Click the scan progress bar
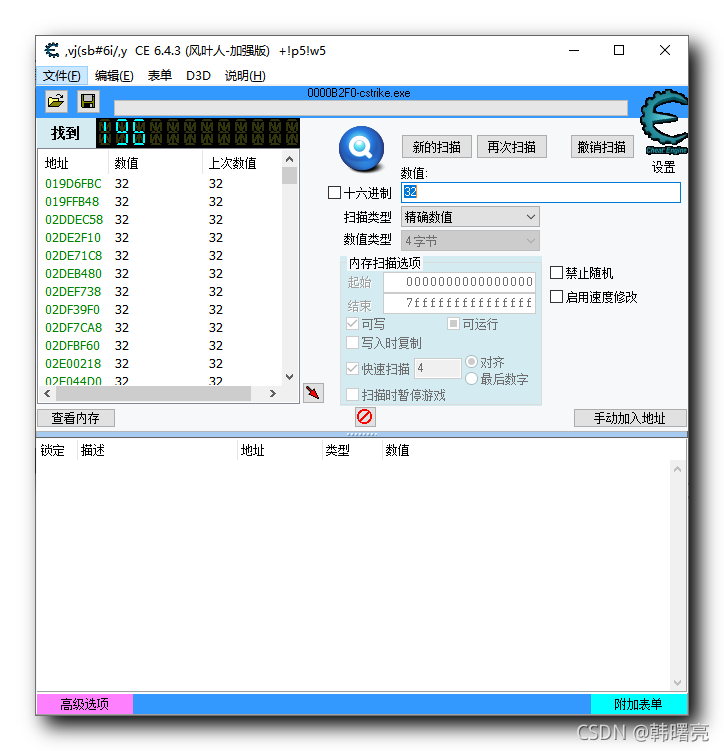 click(371, 108)
